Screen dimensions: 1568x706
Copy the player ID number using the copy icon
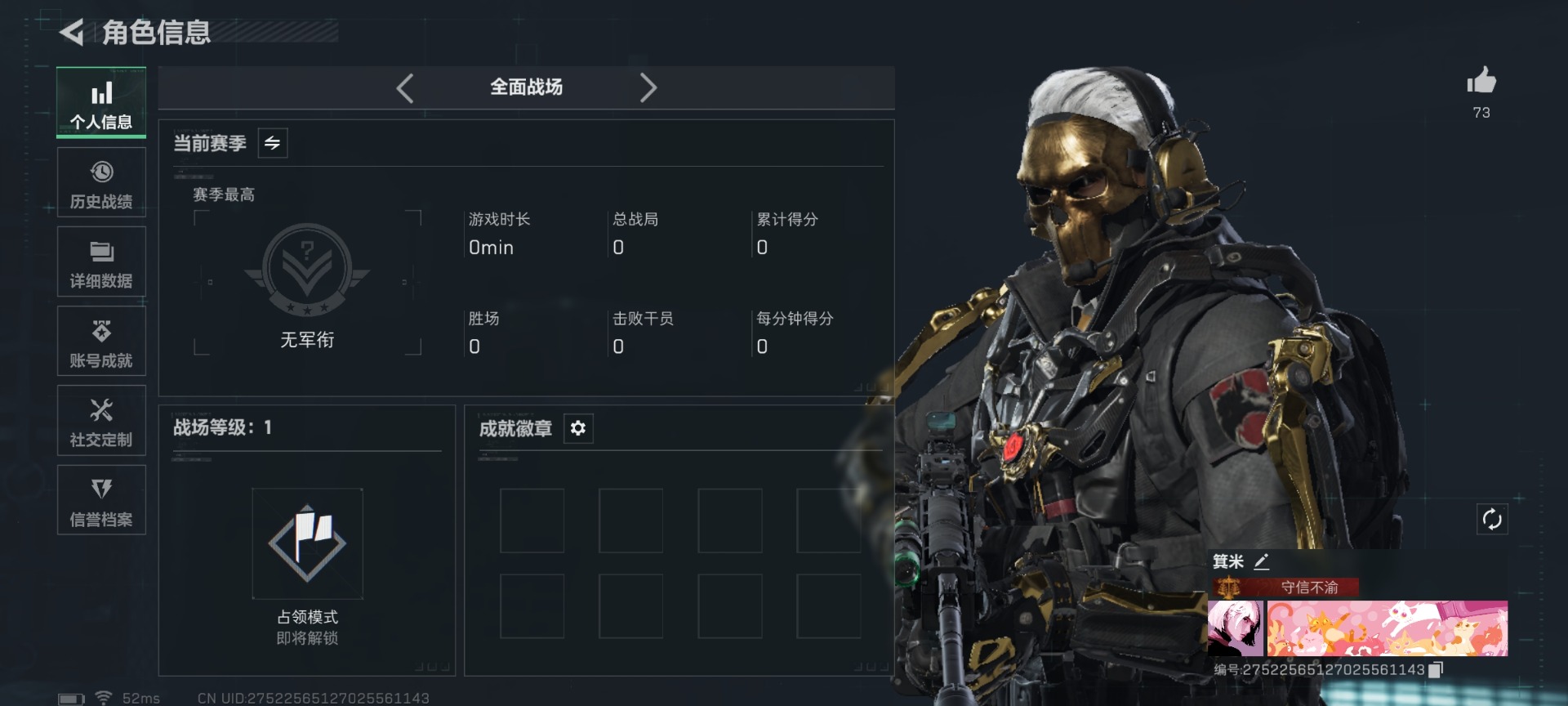point(1437,670)
